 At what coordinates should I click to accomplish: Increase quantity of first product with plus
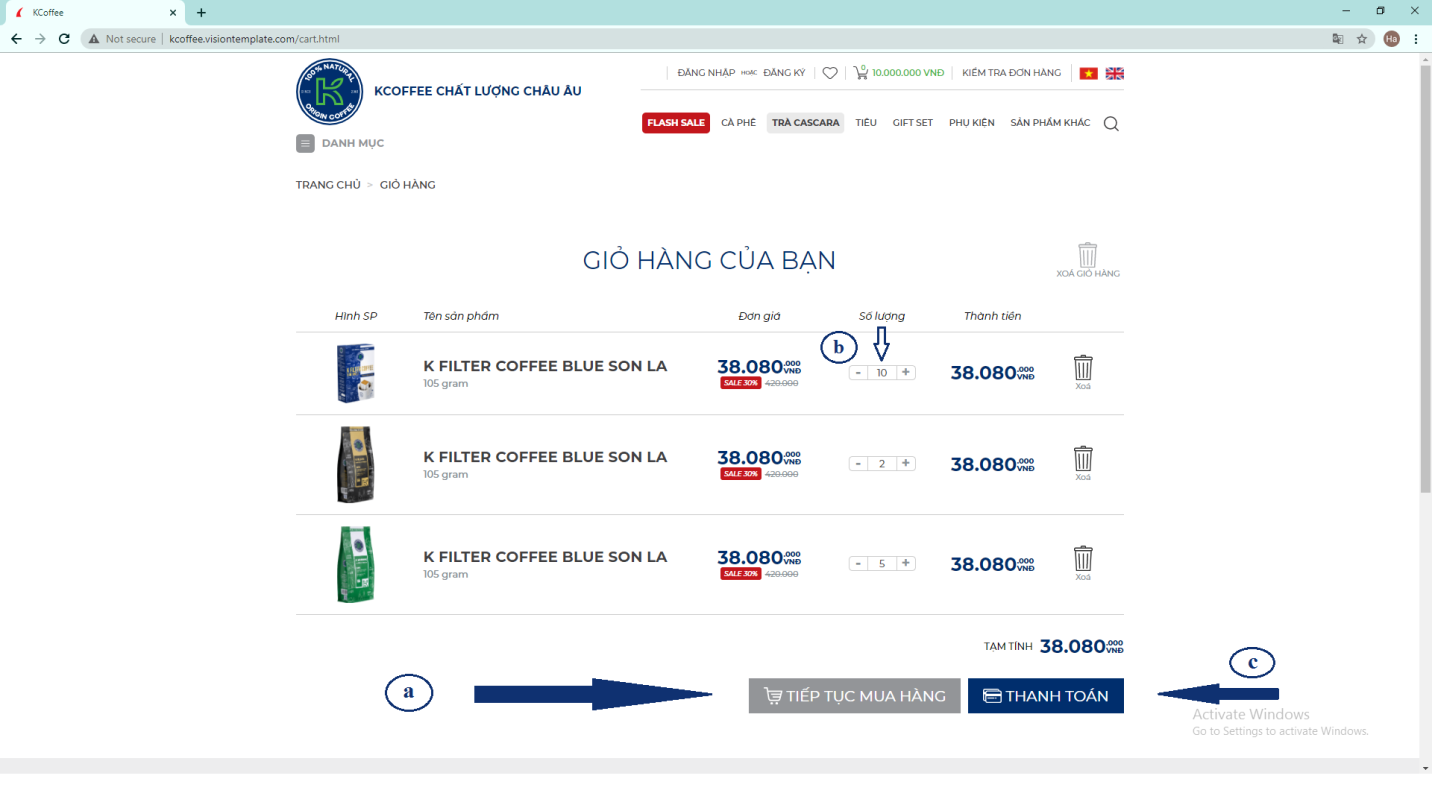pos(906,372)
